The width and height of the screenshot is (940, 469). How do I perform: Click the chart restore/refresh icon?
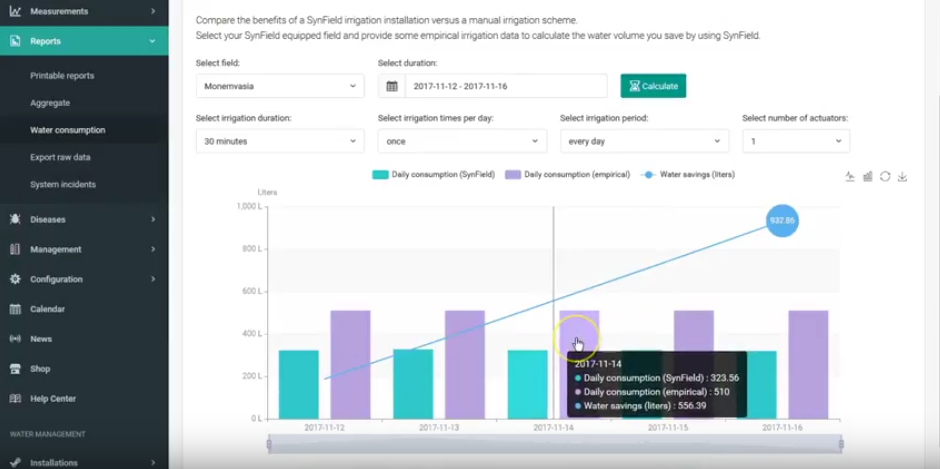click(885, 177)
